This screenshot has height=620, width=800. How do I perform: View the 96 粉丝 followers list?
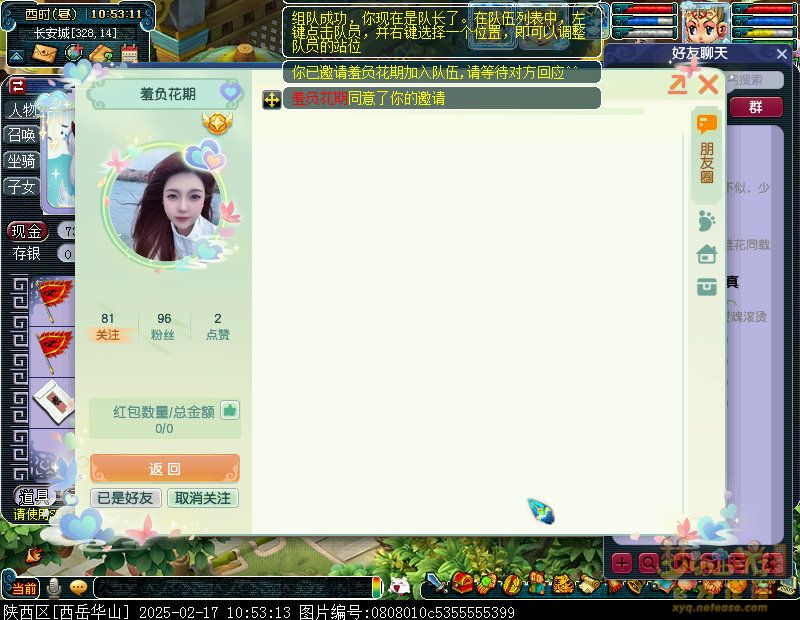click(163, 327)
